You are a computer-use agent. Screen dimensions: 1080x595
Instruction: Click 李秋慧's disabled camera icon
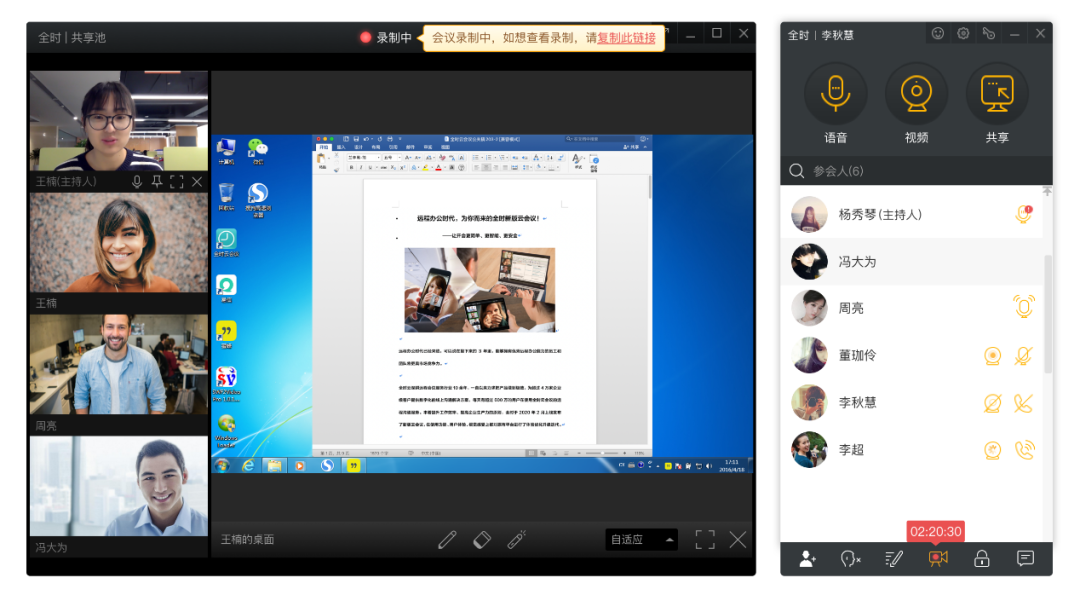tap(993, 403)
